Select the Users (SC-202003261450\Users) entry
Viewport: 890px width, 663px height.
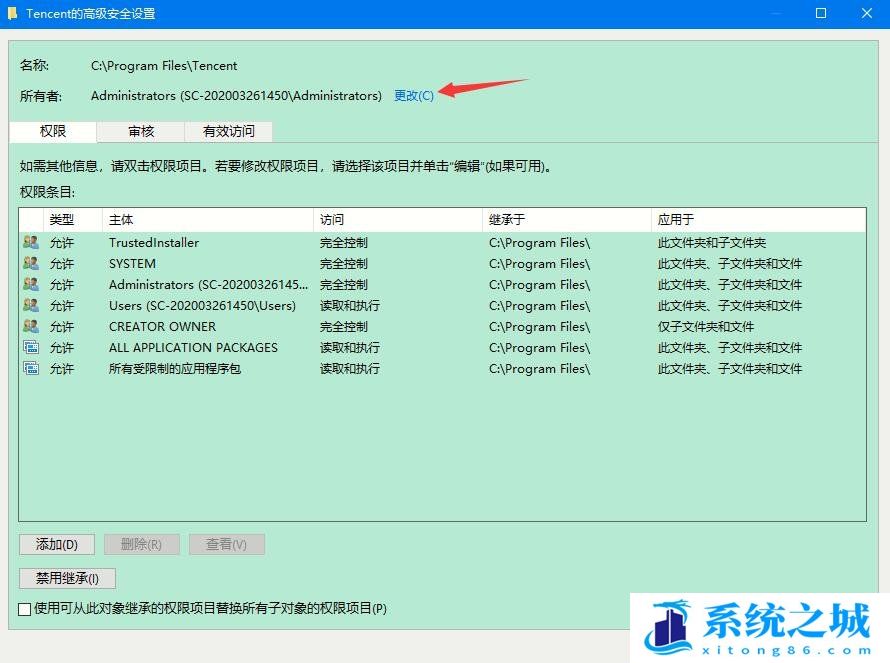coord(443,305)
